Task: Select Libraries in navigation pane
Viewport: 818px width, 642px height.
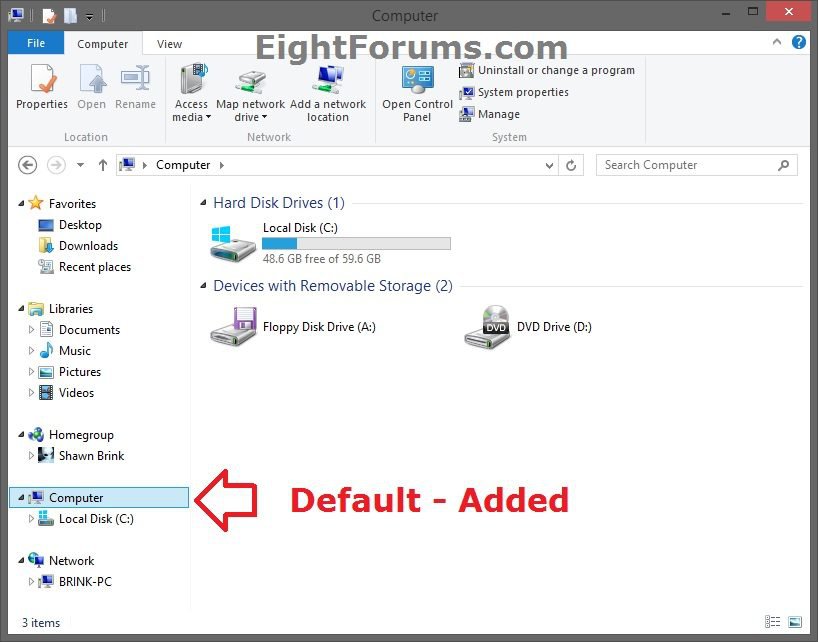Action: (71, 309)
